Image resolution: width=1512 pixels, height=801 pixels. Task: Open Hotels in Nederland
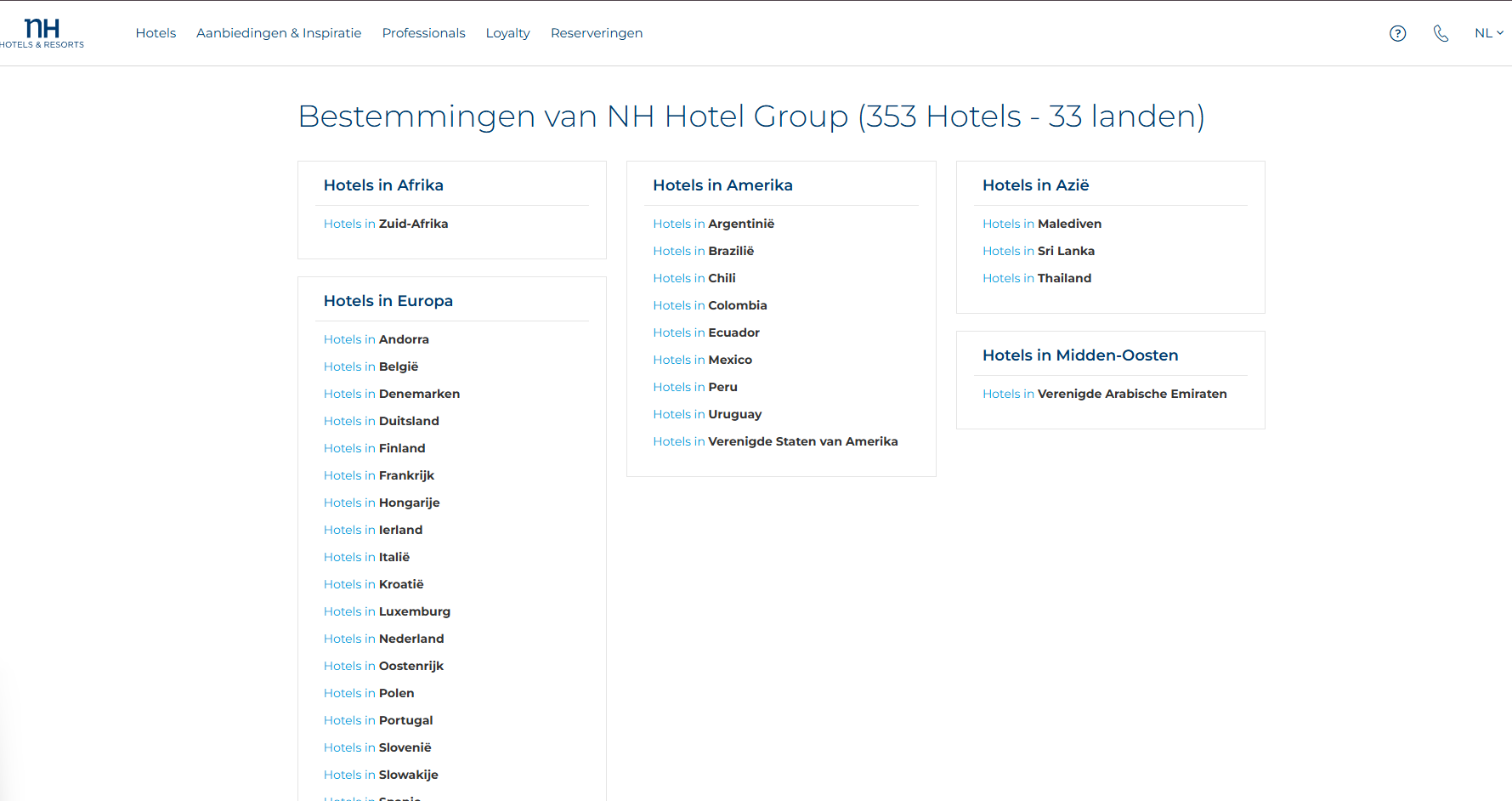[x=384, y=639]
